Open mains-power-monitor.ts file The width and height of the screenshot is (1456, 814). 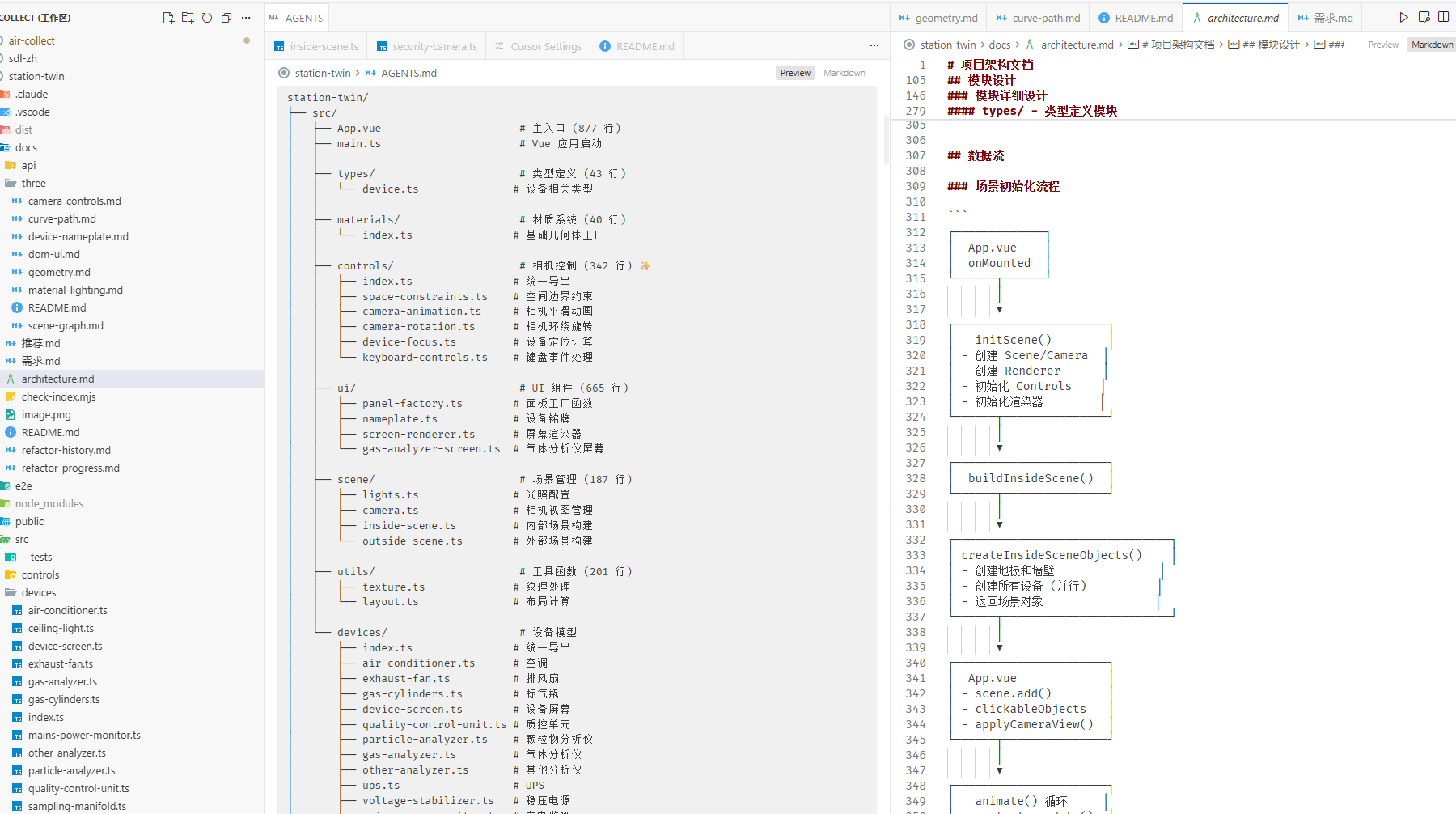pos(84,735)
